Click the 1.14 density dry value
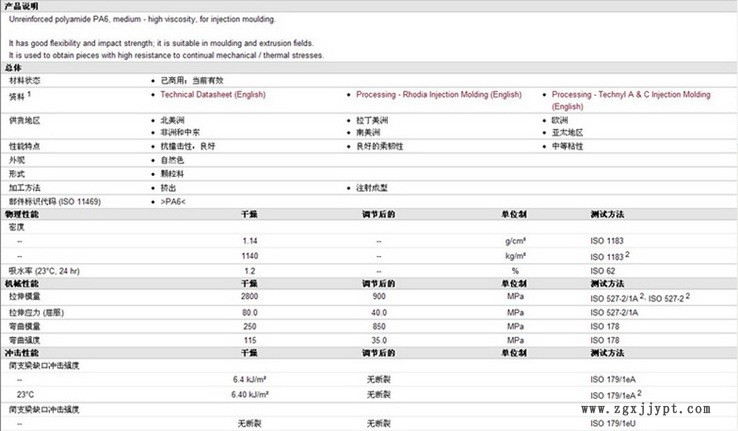738x431 pixels. (x=249, y=242)
